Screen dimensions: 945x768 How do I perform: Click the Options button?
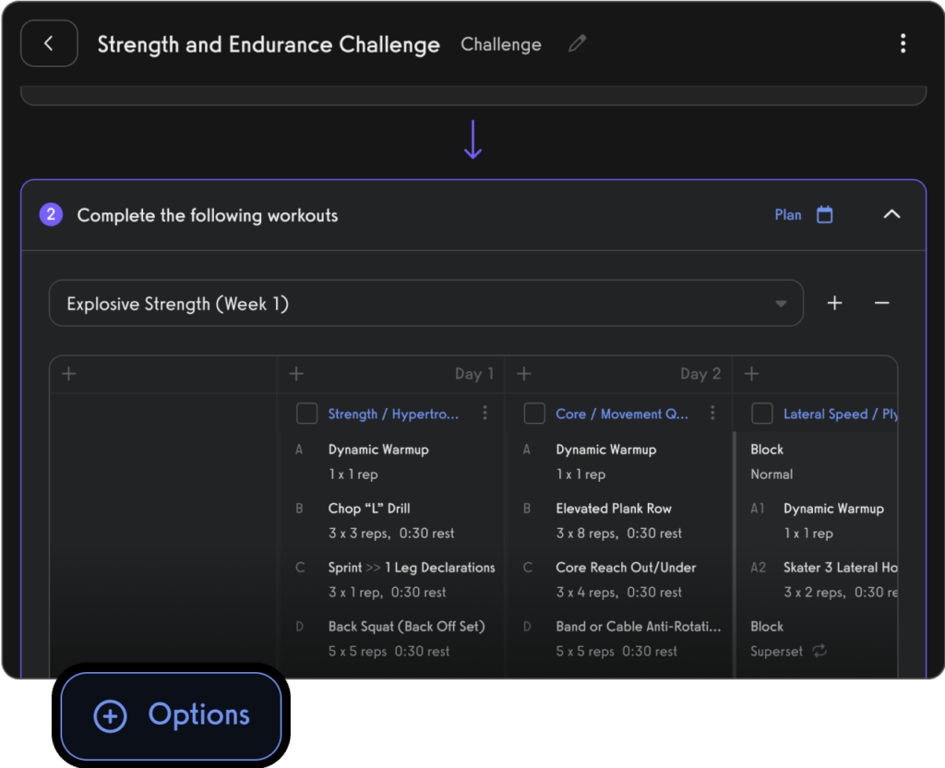click(x=171, y=715)
